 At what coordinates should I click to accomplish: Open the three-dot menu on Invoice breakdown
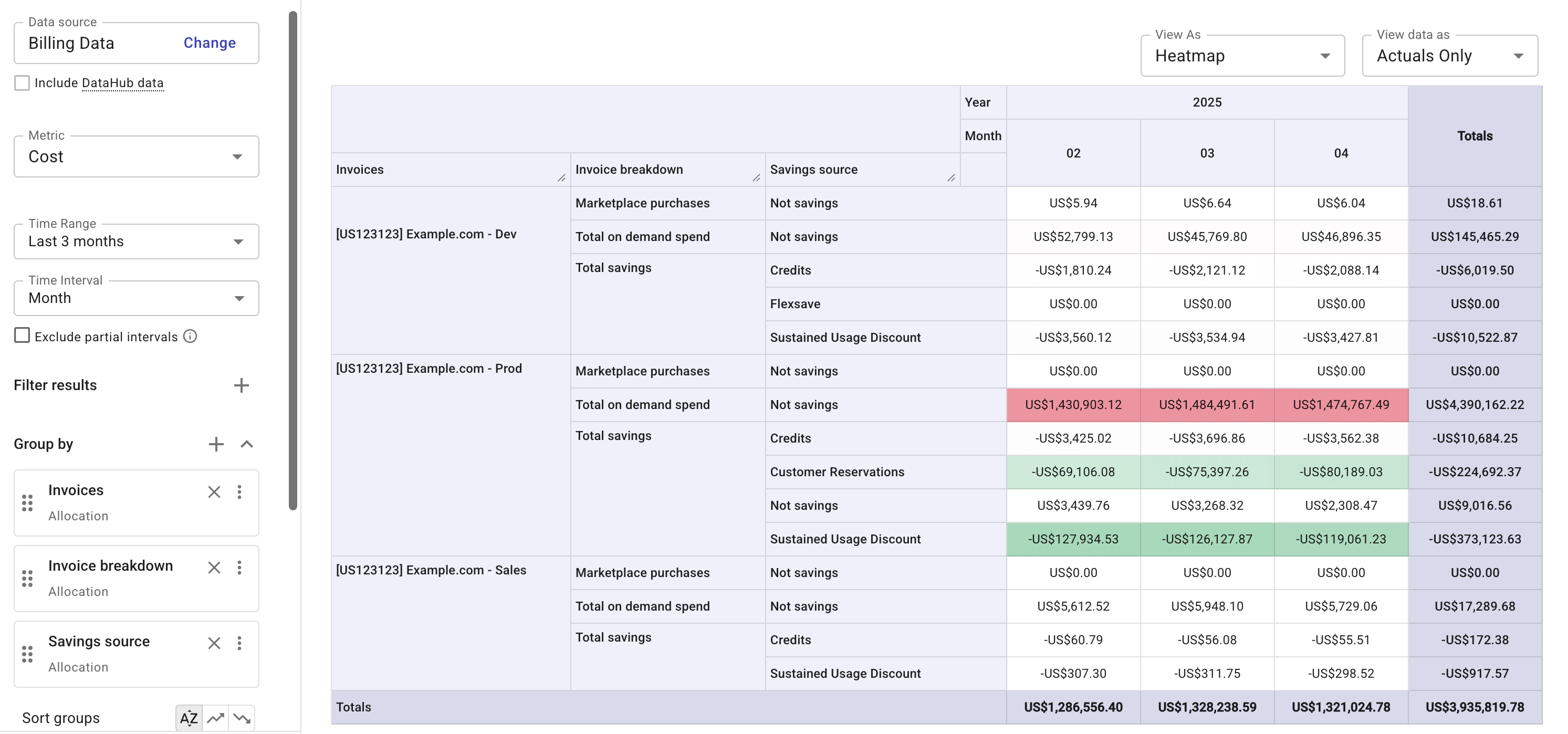point(240,567)
